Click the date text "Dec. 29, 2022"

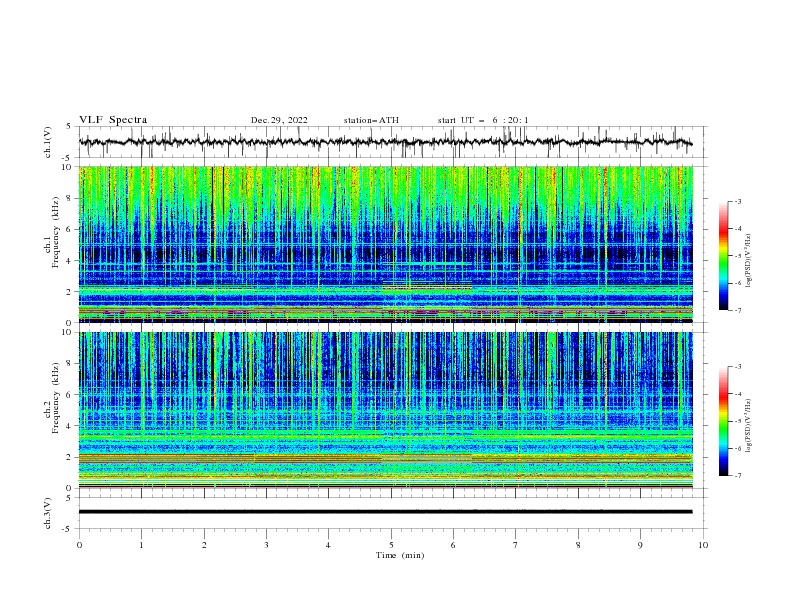pos(279,120)
